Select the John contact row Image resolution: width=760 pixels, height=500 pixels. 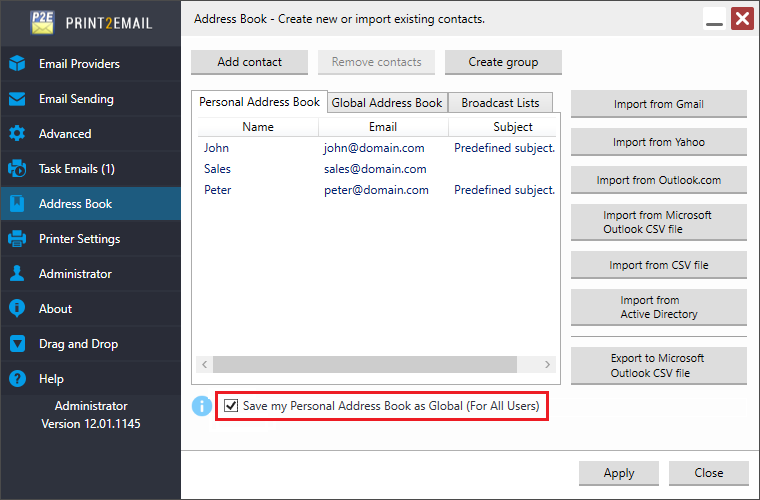pyautogui.click(x=377, y=148)
